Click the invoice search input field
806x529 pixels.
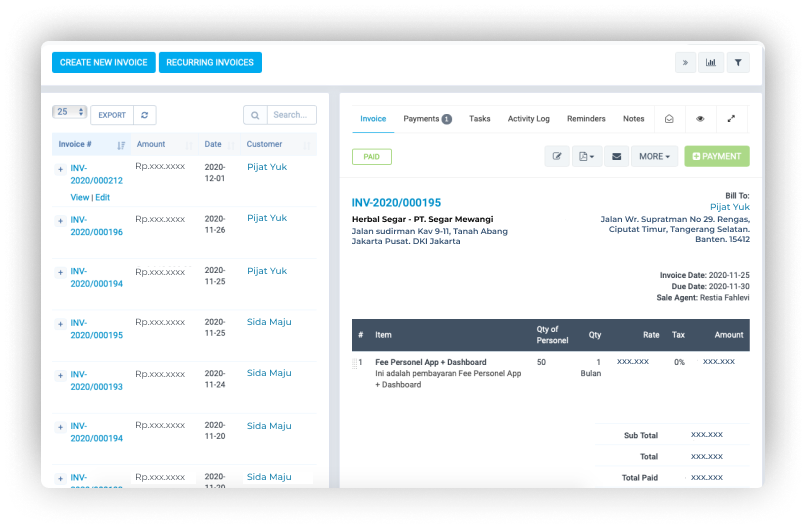(291, 115)
